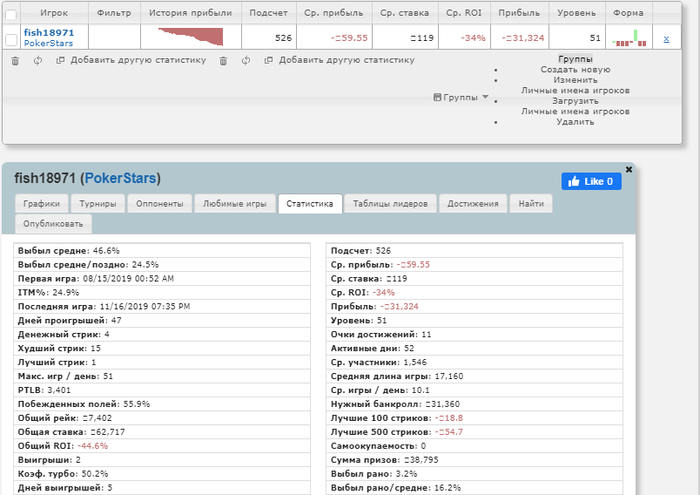The width and height of the screenshot is (700, 495).
Task: Click the trash icon between the two Добавить другую статистику links
Action: [x=223, y=61]
